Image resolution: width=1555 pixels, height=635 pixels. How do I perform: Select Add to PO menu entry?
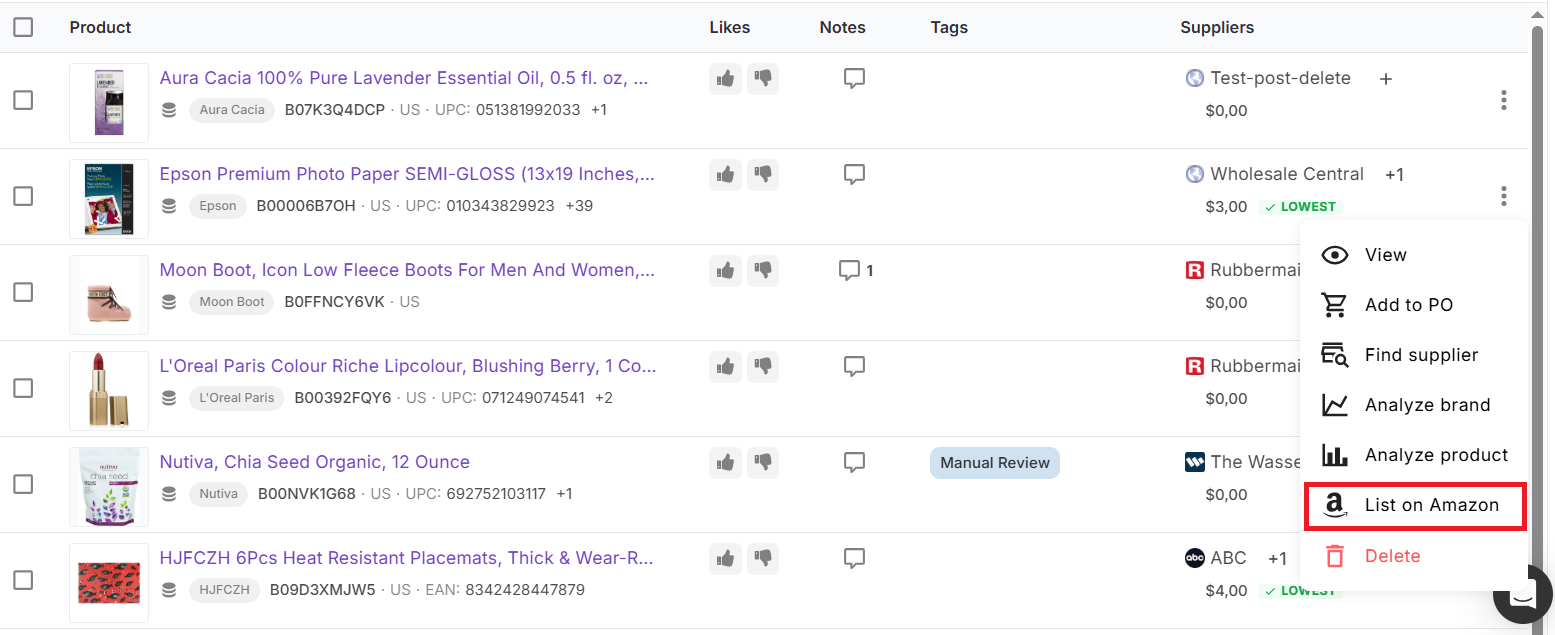point(1413,305)
